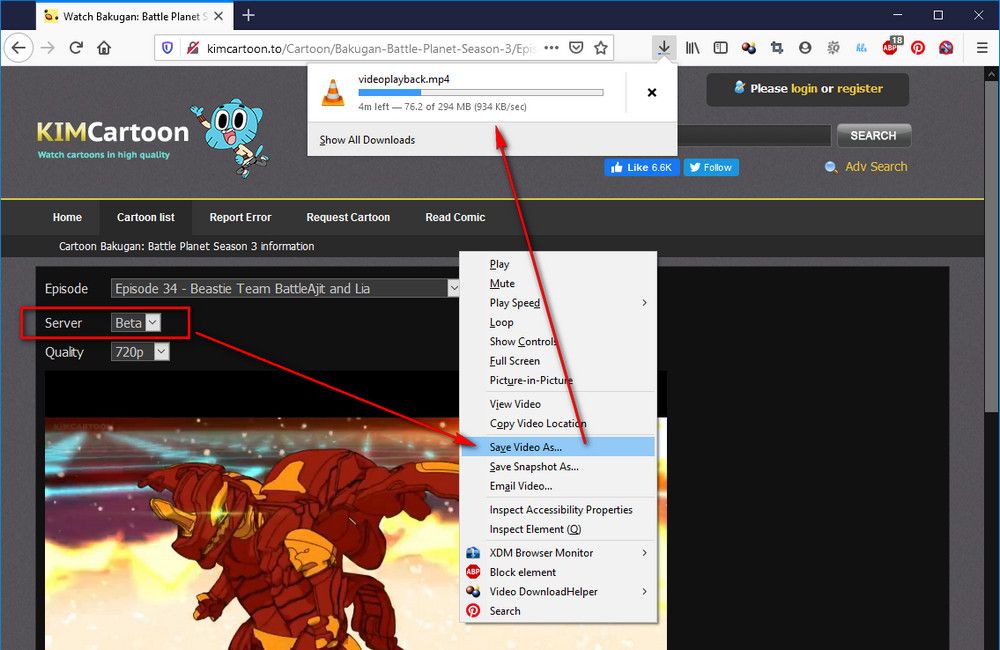
Task: Click the site permissions blocked icon in address bar
Action: (192, 48)
